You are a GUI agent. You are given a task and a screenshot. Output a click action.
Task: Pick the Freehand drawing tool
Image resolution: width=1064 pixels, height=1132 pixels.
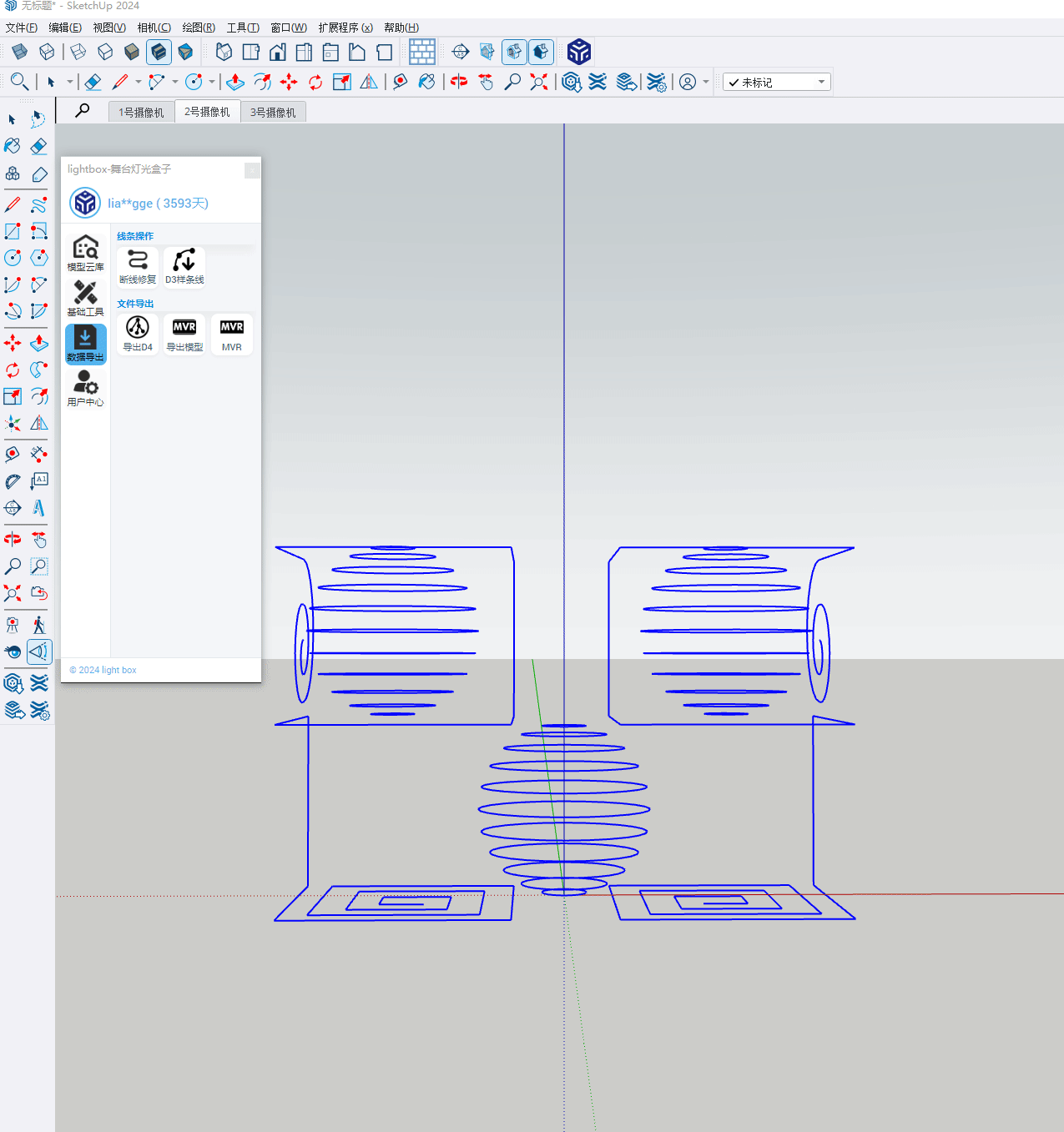click(39, 204)
